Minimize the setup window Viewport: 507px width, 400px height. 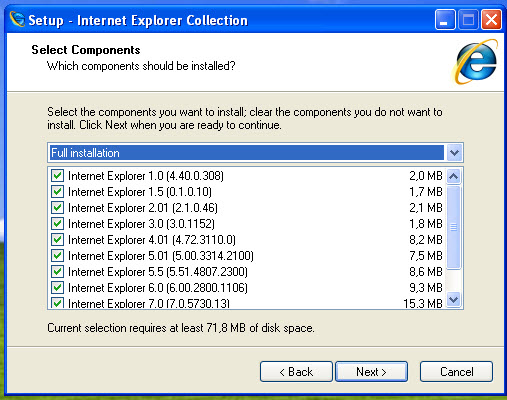coord(445,20)
